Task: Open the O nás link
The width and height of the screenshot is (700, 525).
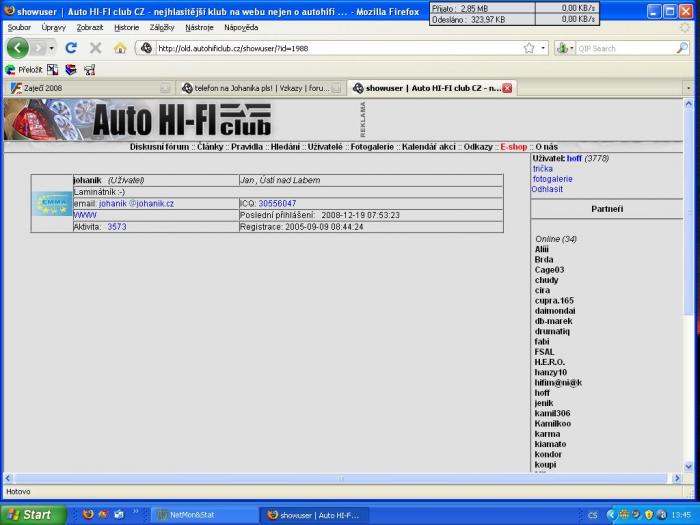Action: coord(546,147)
